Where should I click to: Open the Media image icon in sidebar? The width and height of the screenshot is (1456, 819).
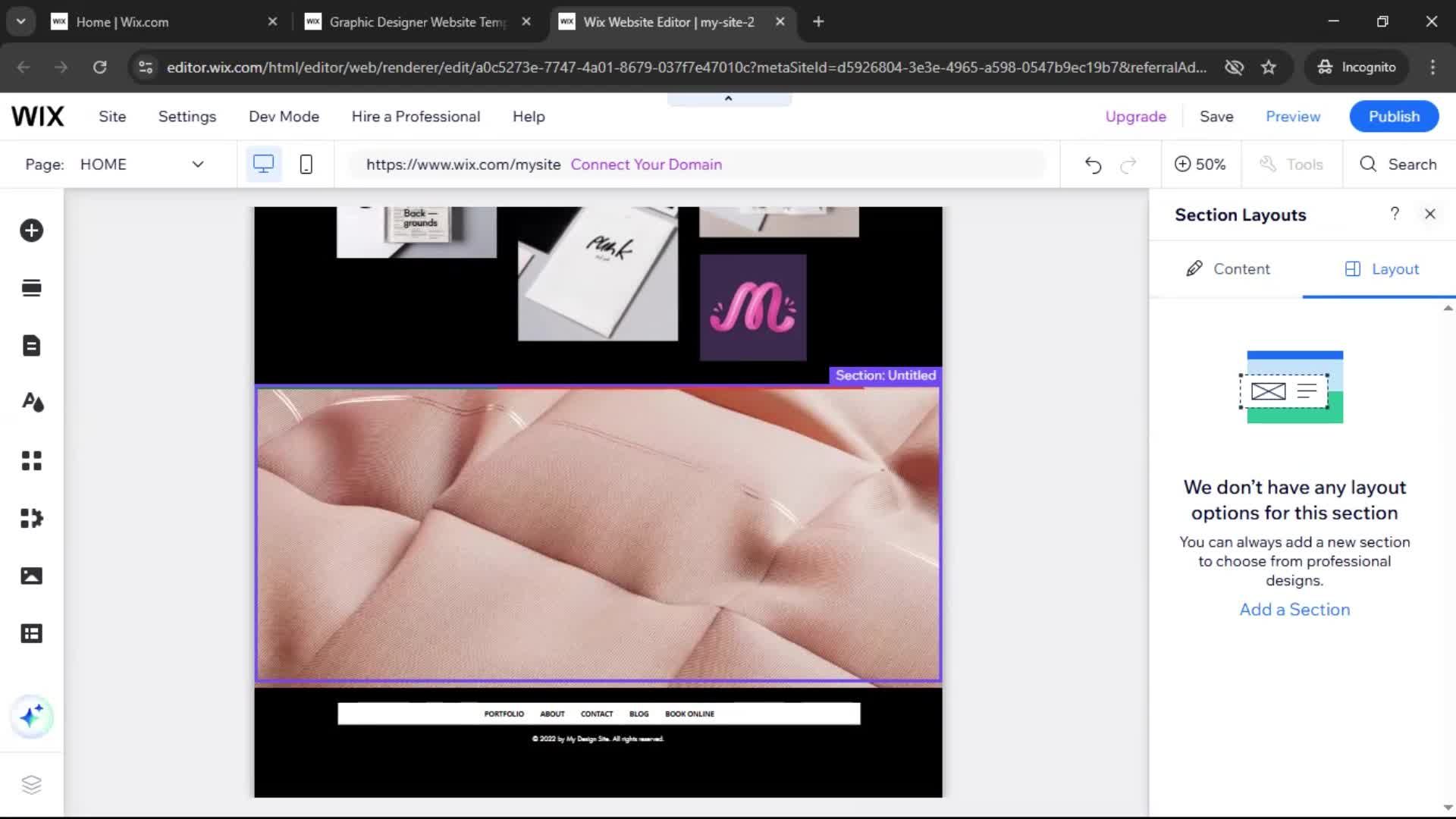[31, 576]
